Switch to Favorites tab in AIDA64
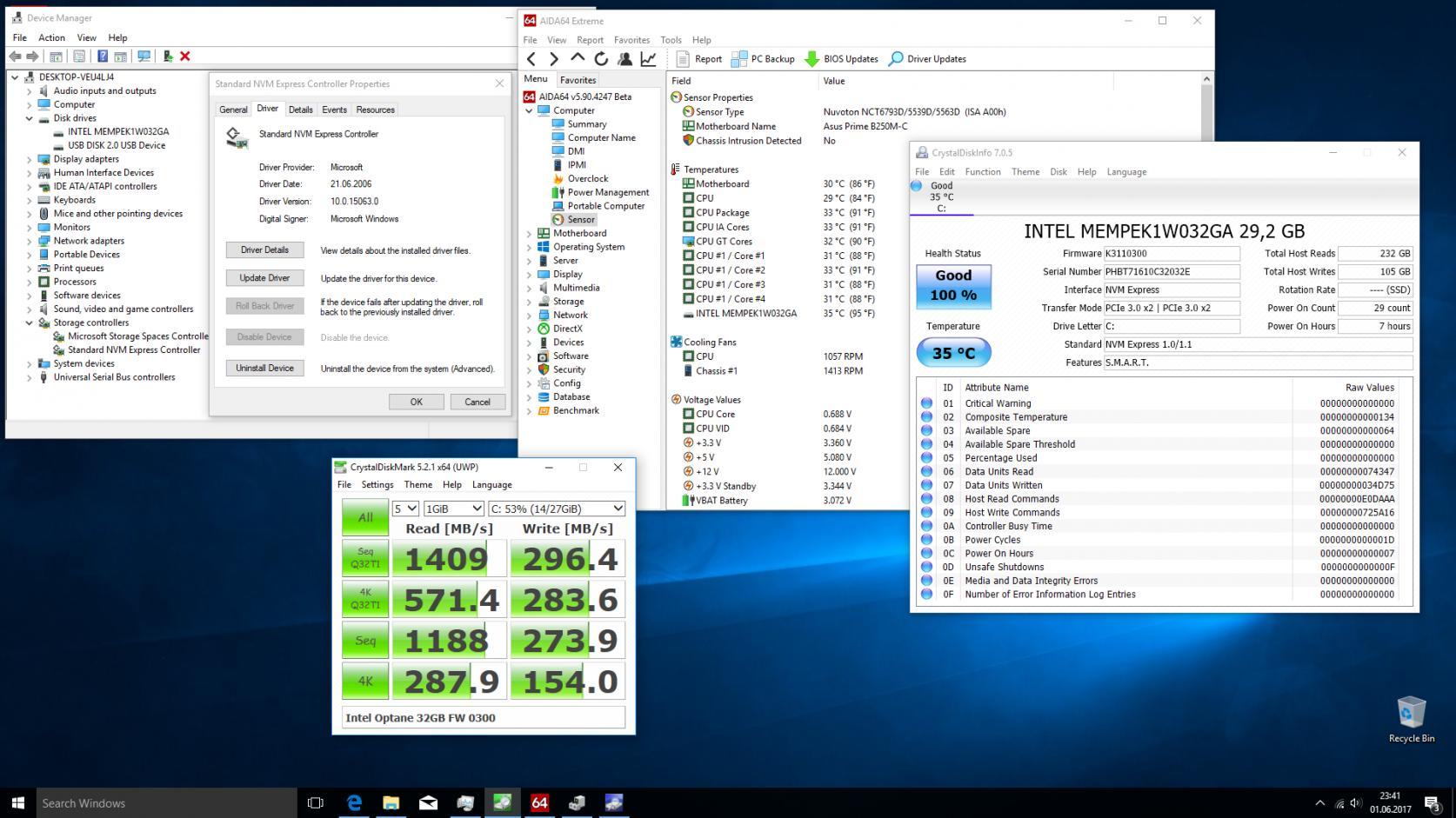This screenshot has width=1456, height=818. coord(578,80)
